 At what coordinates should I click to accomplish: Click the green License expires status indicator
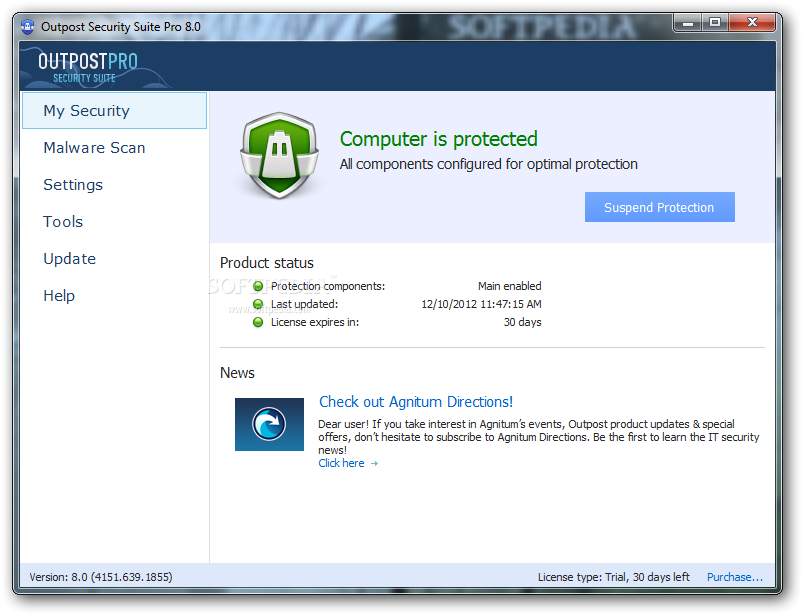[258, 322]
